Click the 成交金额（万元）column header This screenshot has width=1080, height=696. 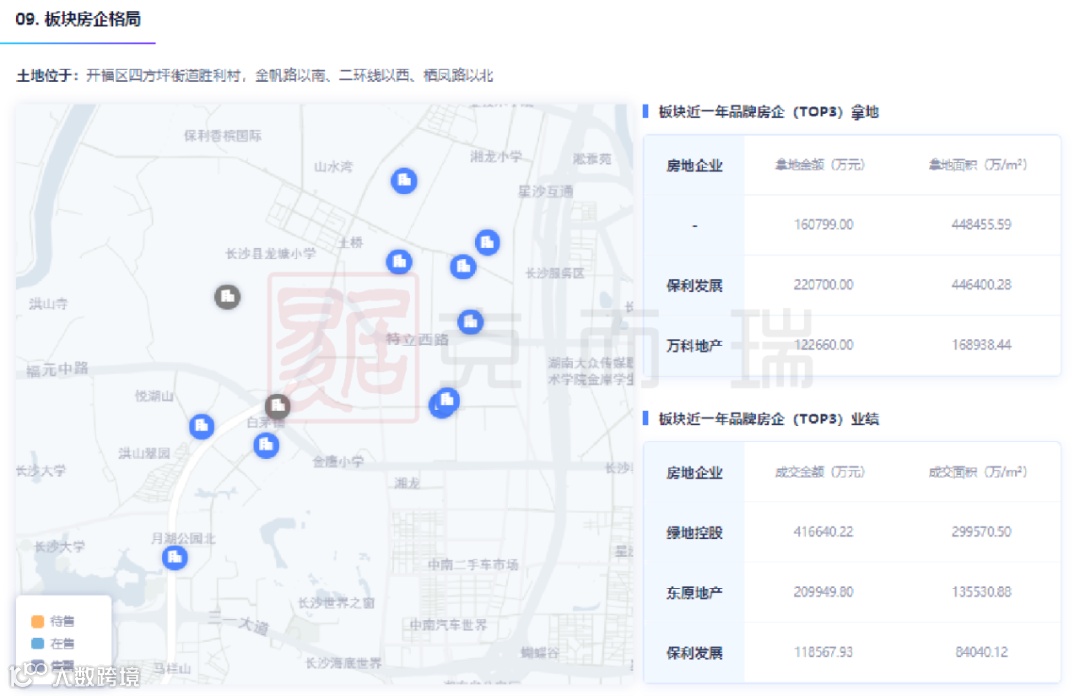pyautogui.click(x=819, y=472)
